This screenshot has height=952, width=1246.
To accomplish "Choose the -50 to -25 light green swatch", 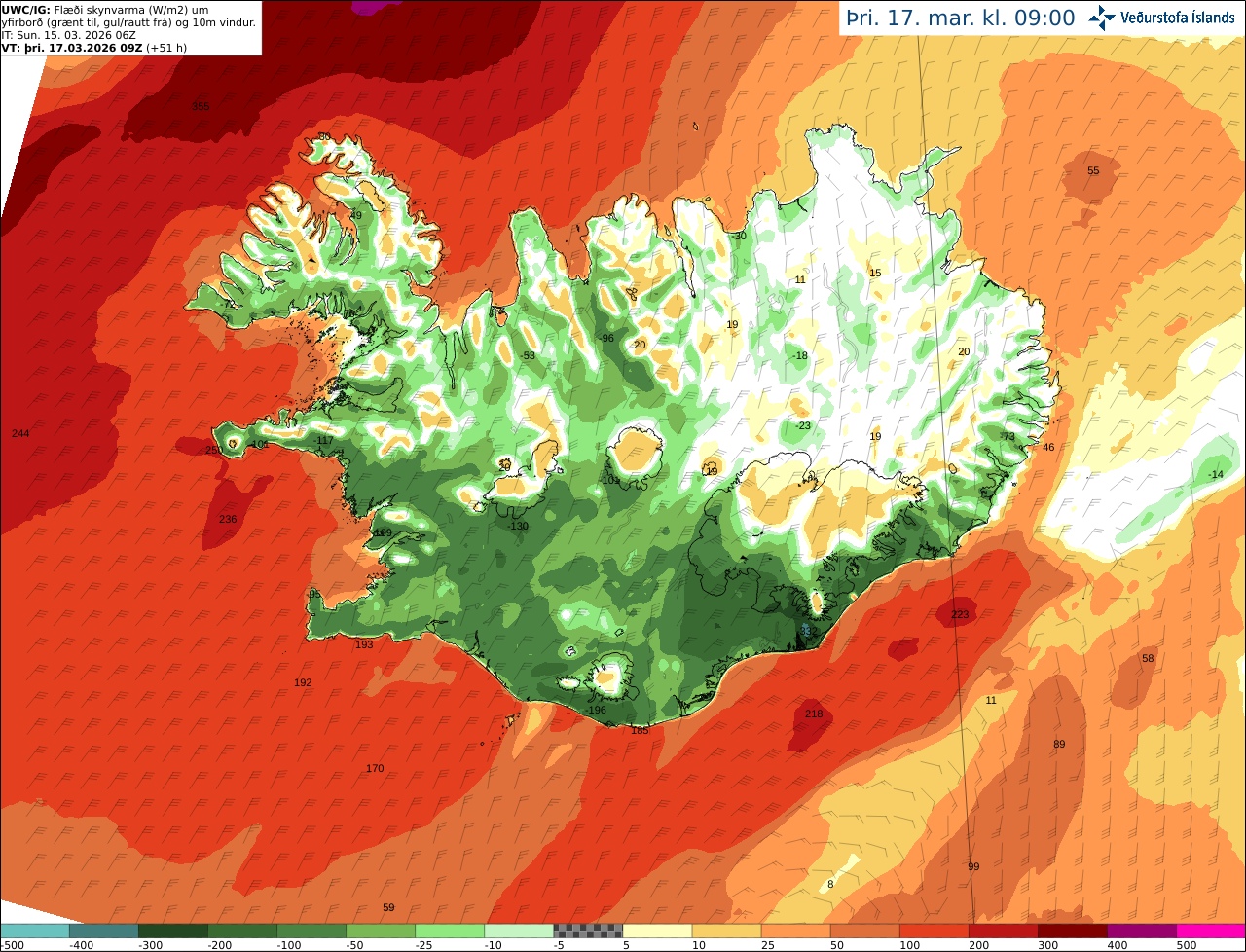I will (x=381, y=931).
